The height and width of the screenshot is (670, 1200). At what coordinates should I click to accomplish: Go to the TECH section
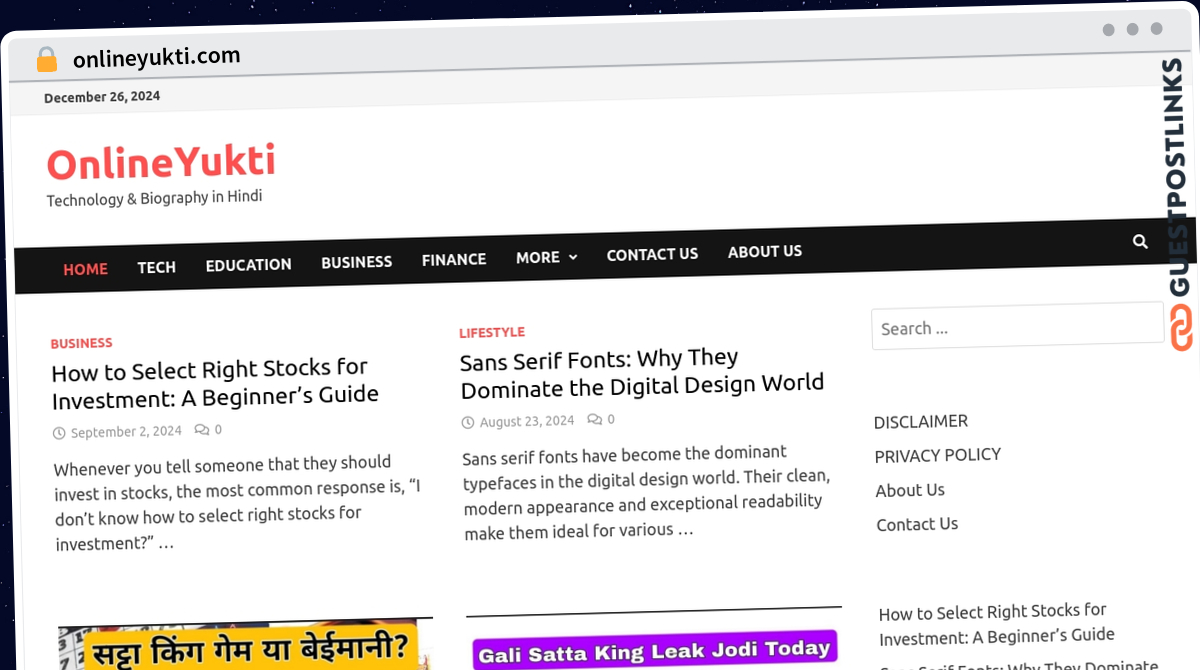click(156, 267)
